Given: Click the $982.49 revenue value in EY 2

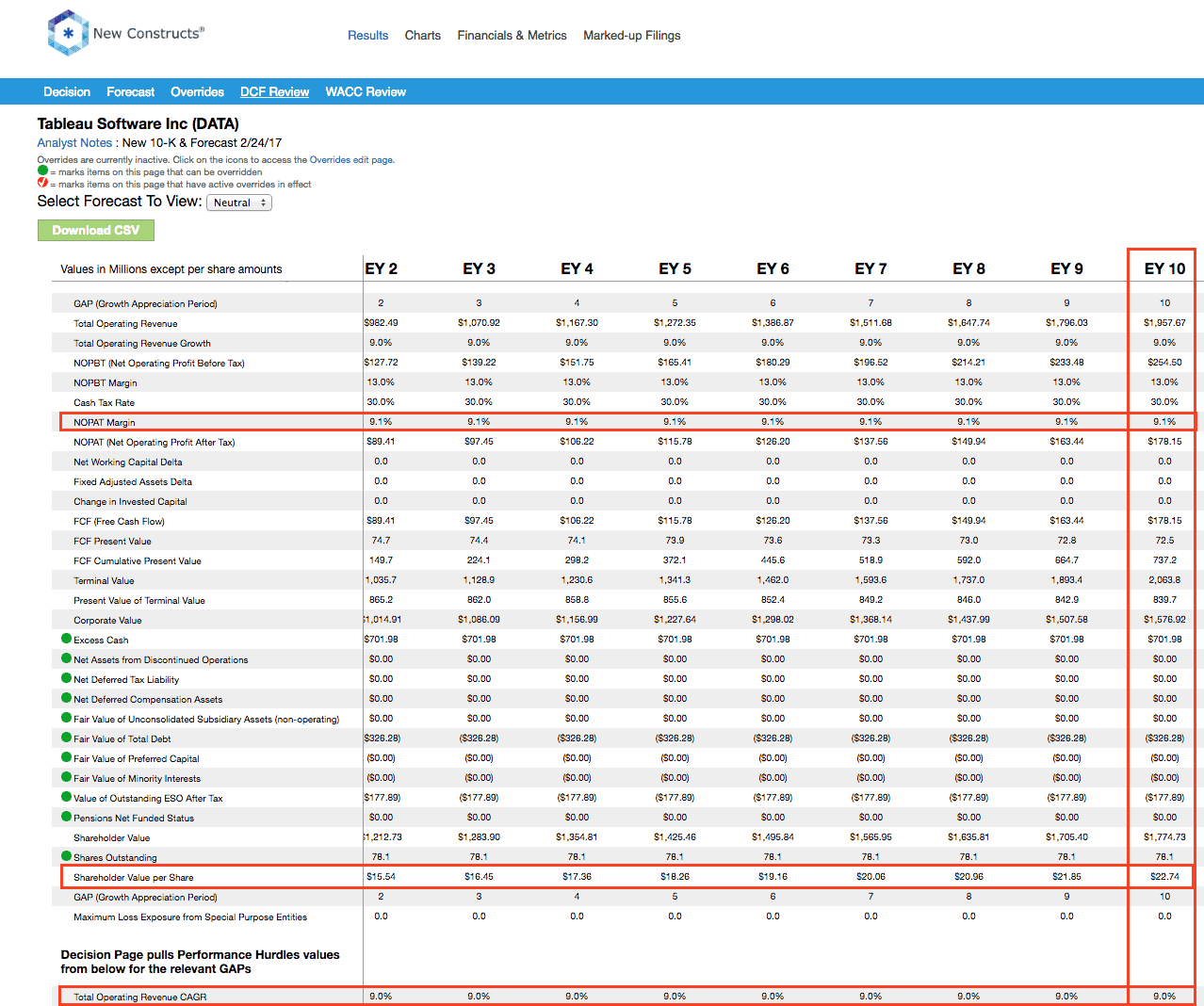Looking at the screenshot, I should tap(381, 322).
